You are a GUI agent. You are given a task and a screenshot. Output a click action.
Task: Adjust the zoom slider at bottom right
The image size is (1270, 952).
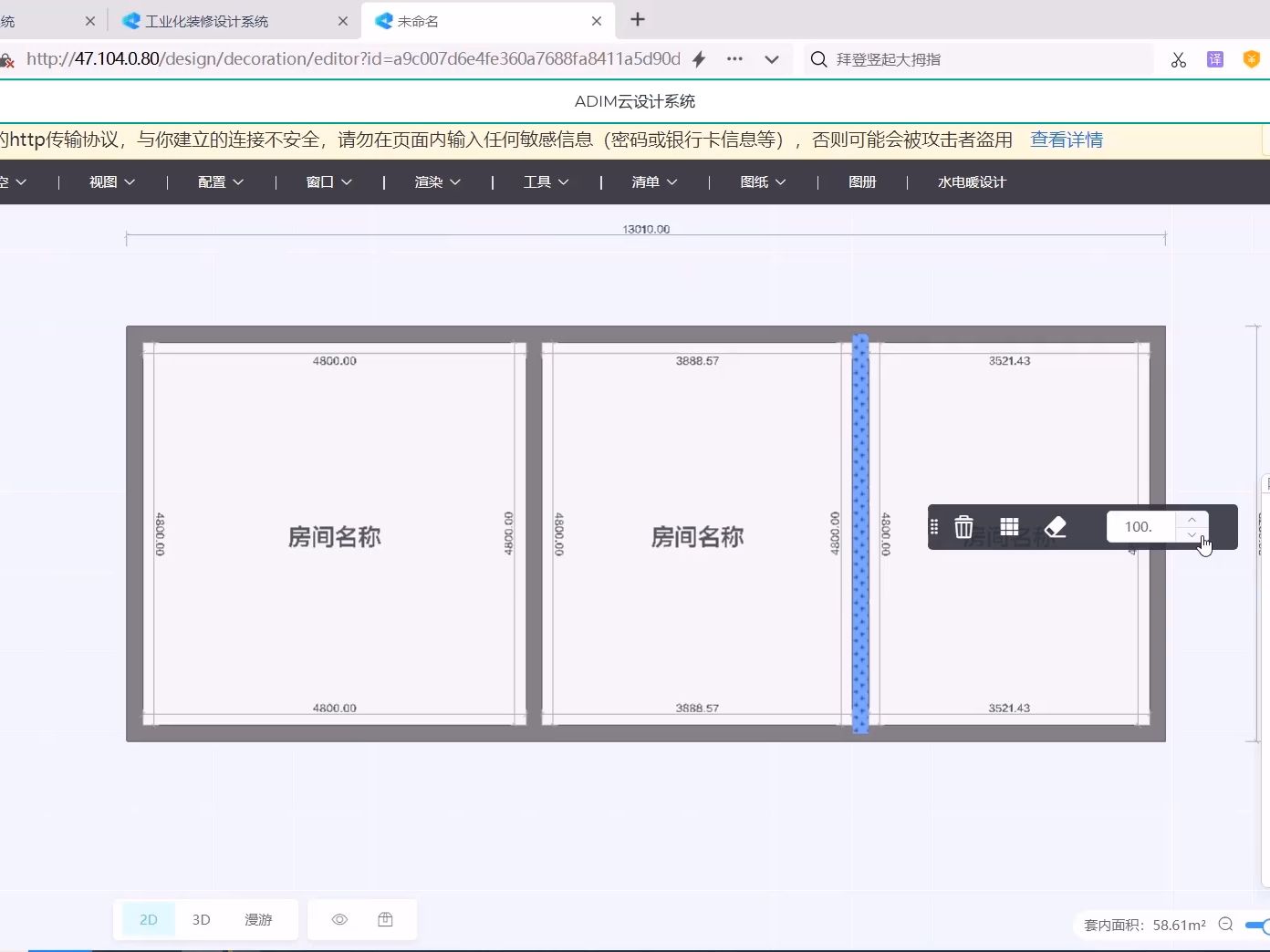[x=1258, y=925]
